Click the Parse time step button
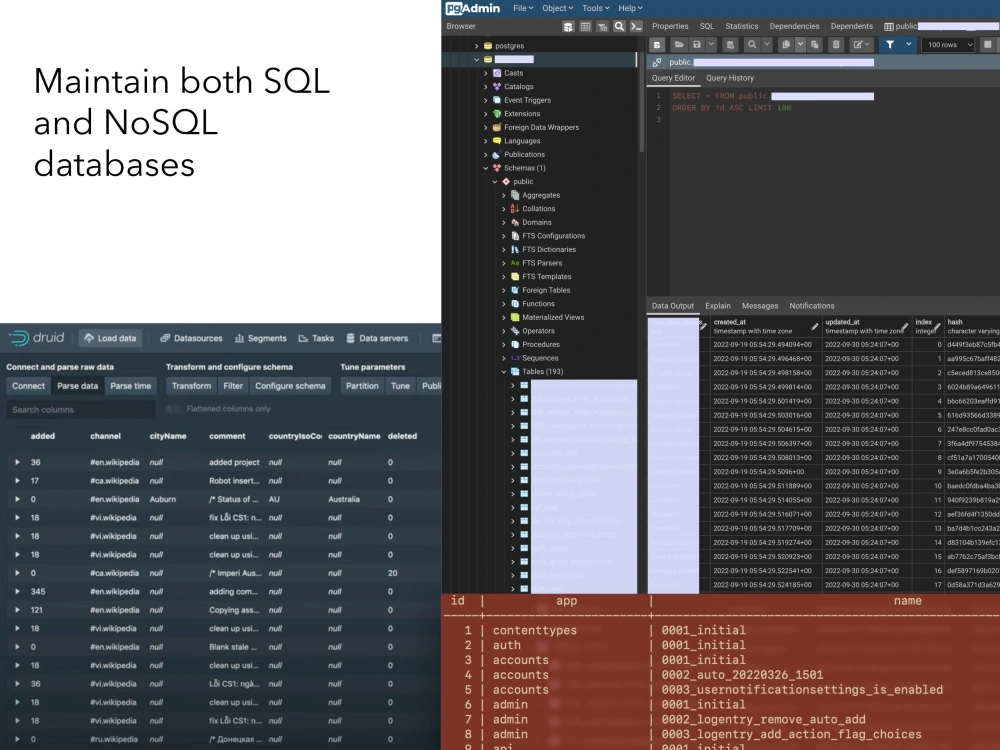The image size is (1000, 750). [x=131, y=386]
